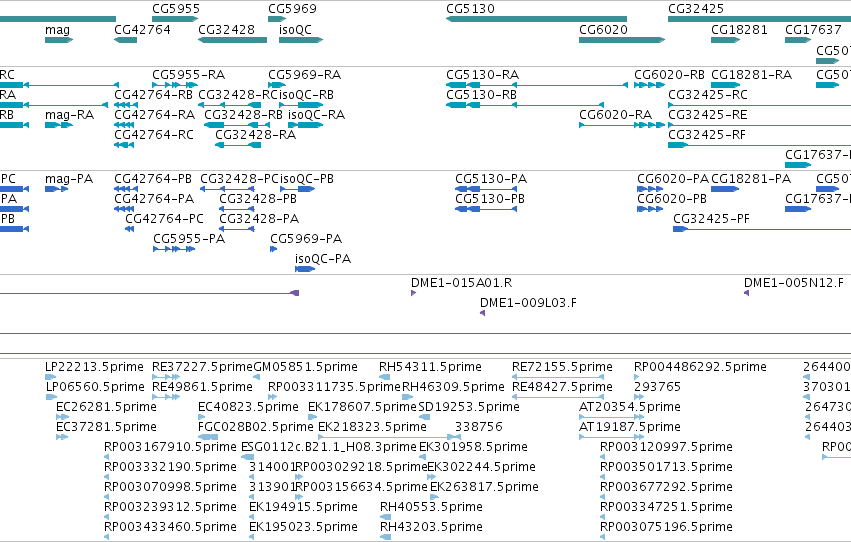Select the CG32428-PB protein label

tap(258, 199)
